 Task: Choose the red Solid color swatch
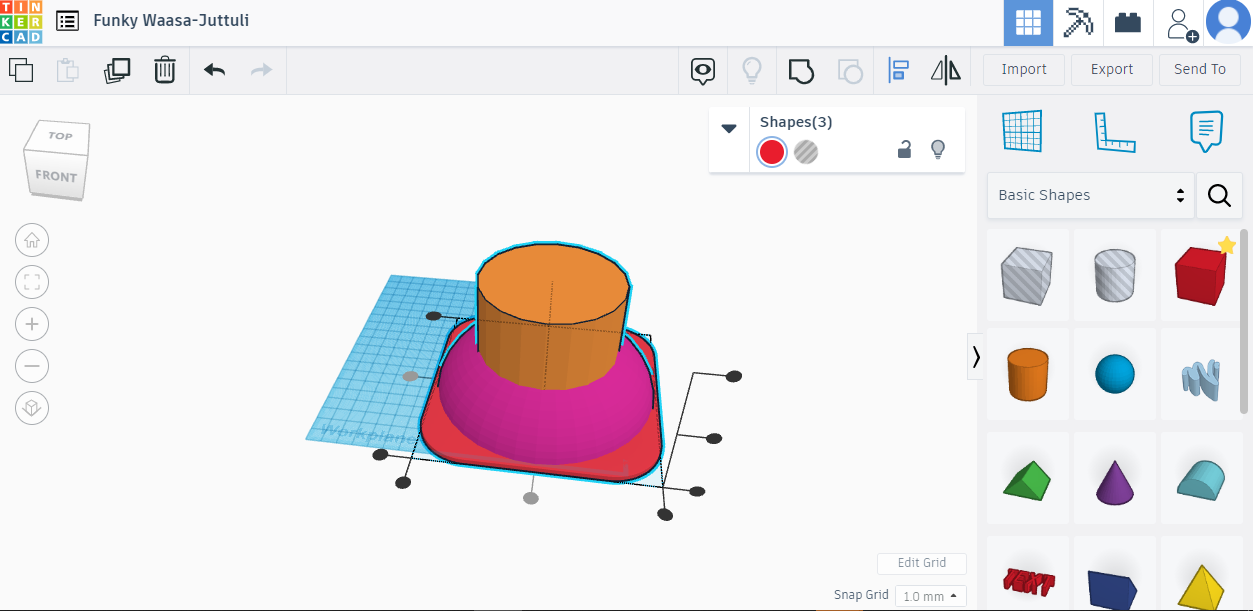pos(771,152)
